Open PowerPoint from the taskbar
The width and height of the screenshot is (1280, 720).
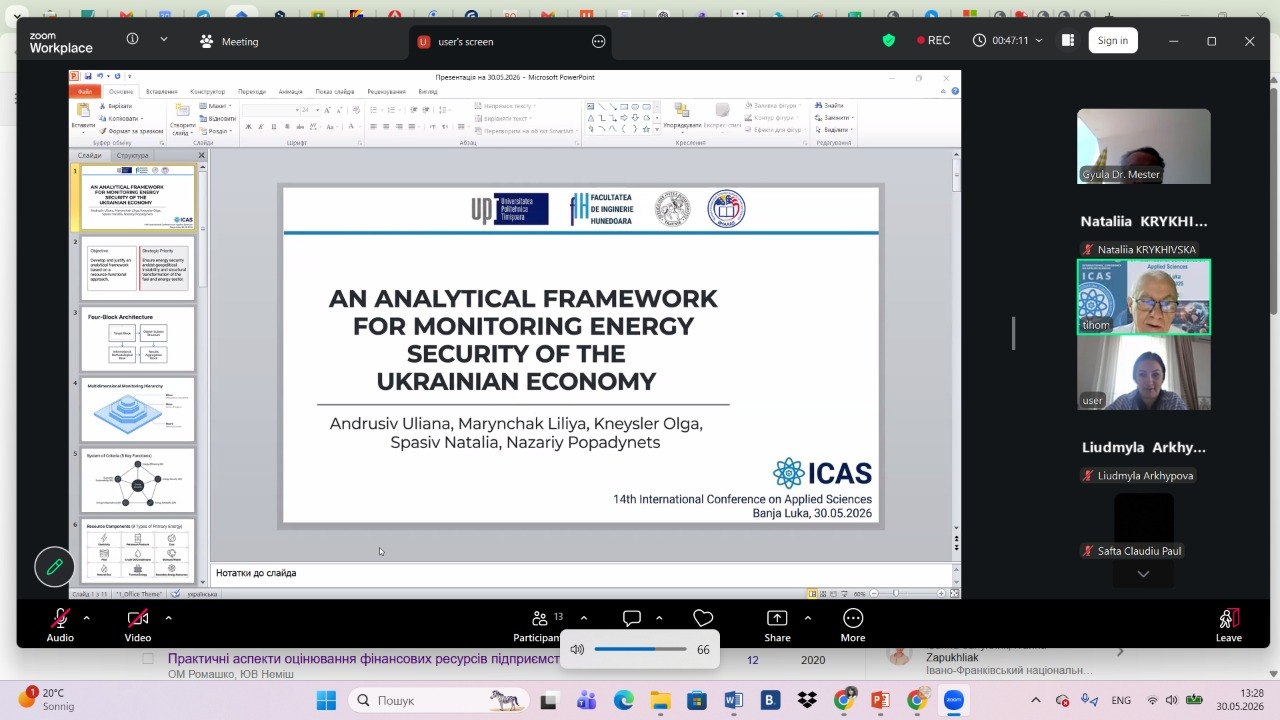(880, 700)
